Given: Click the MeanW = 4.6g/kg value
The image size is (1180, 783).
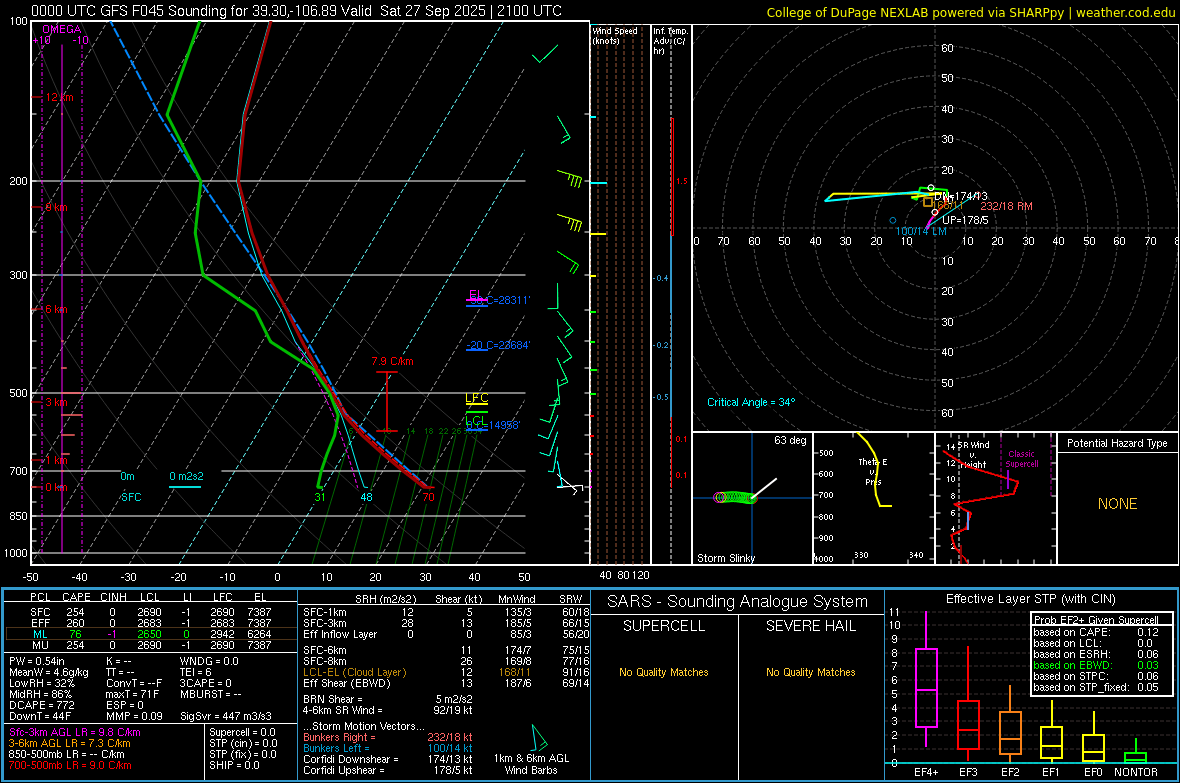Looking at the screenshot, I should [48, 672].
